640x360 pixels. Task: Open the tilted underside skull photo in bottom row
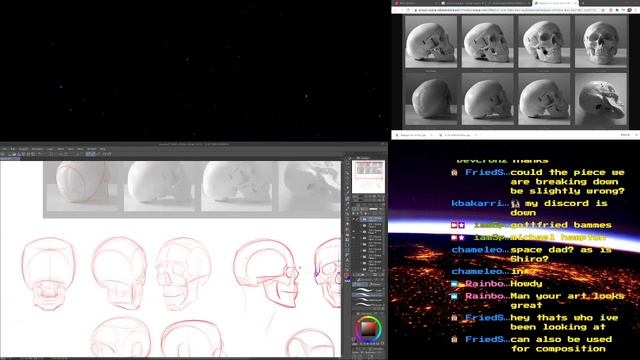(601, 99)
